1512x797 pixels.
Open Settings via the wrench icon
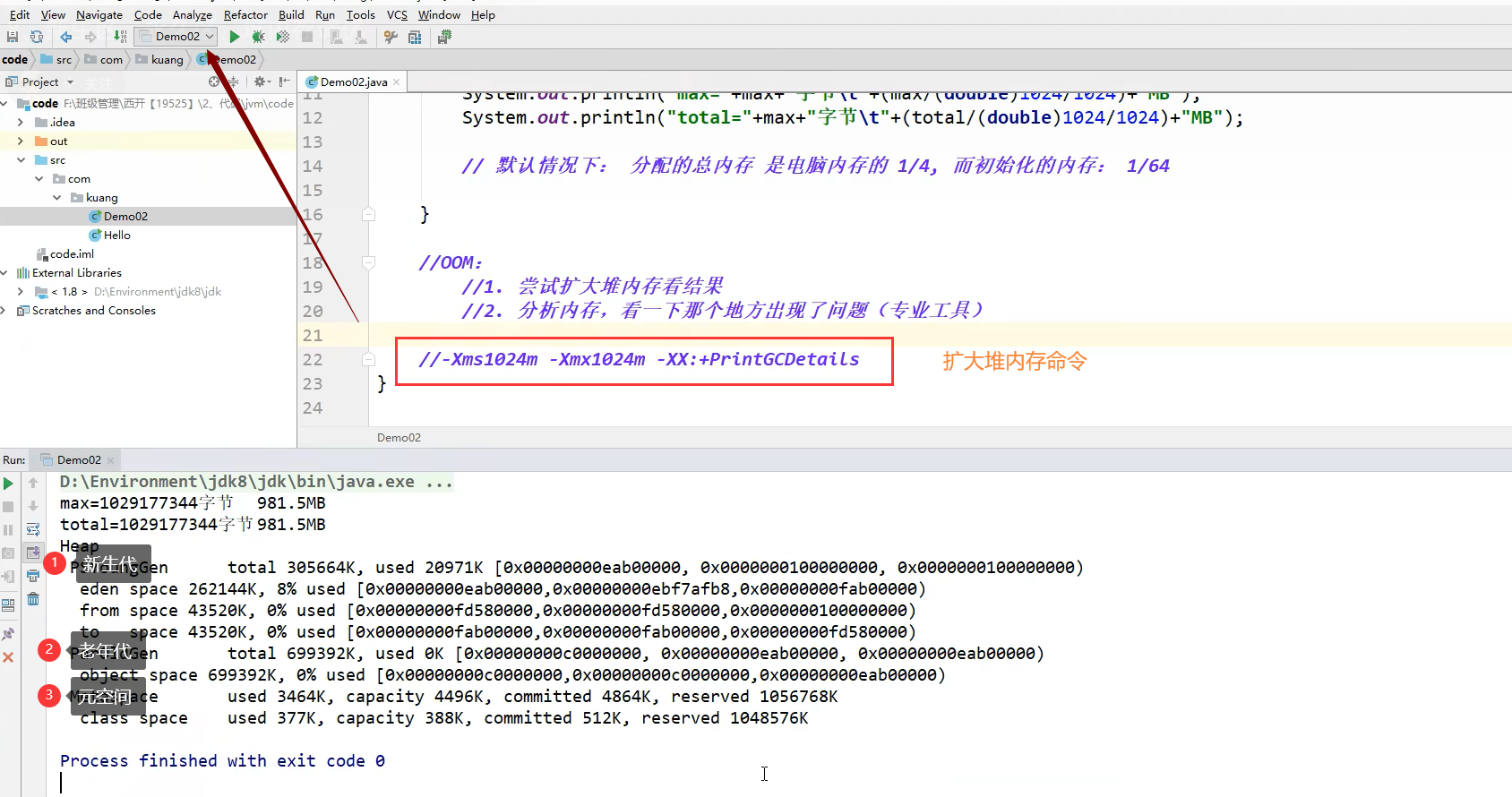coord(391,37)
